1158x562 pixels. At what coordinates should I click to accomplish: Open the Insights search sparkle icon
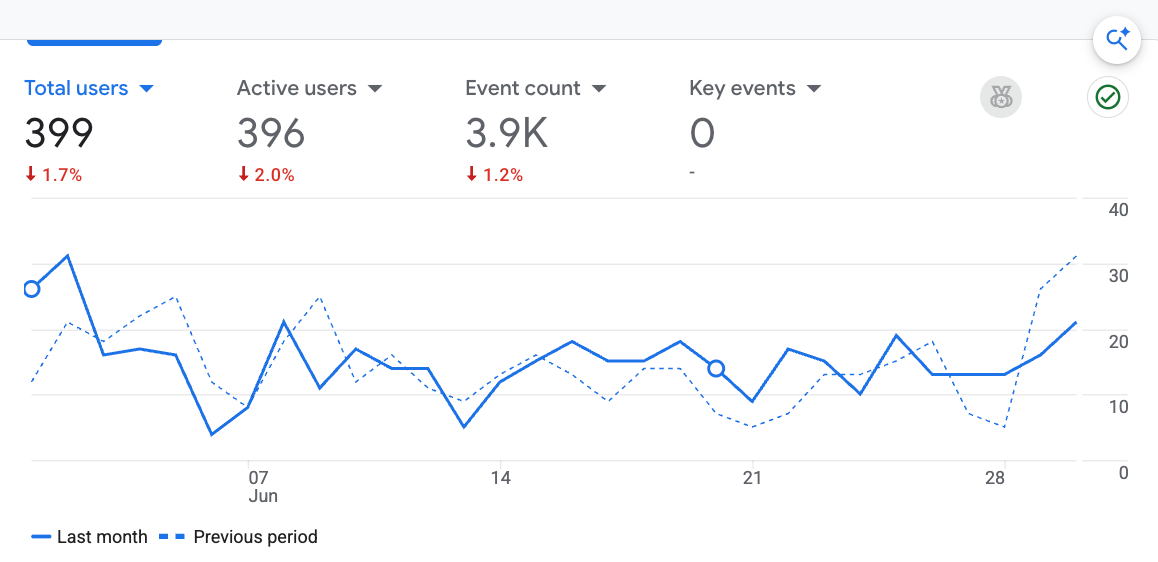point(1117,38)
